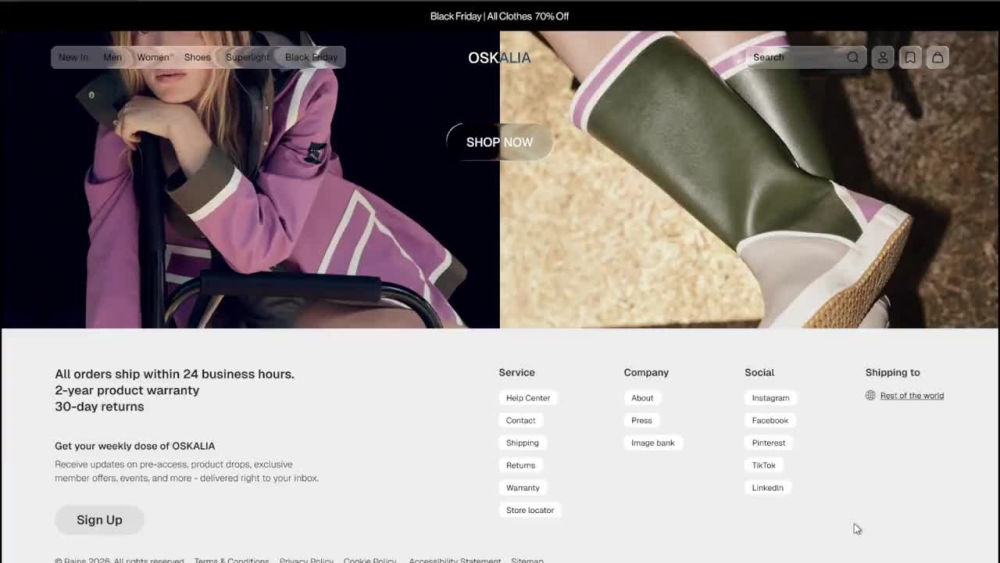Click the Service column heading
The height and width of the screenshot is (563, 1000).
pyautogui.click(x=517, y=372)
